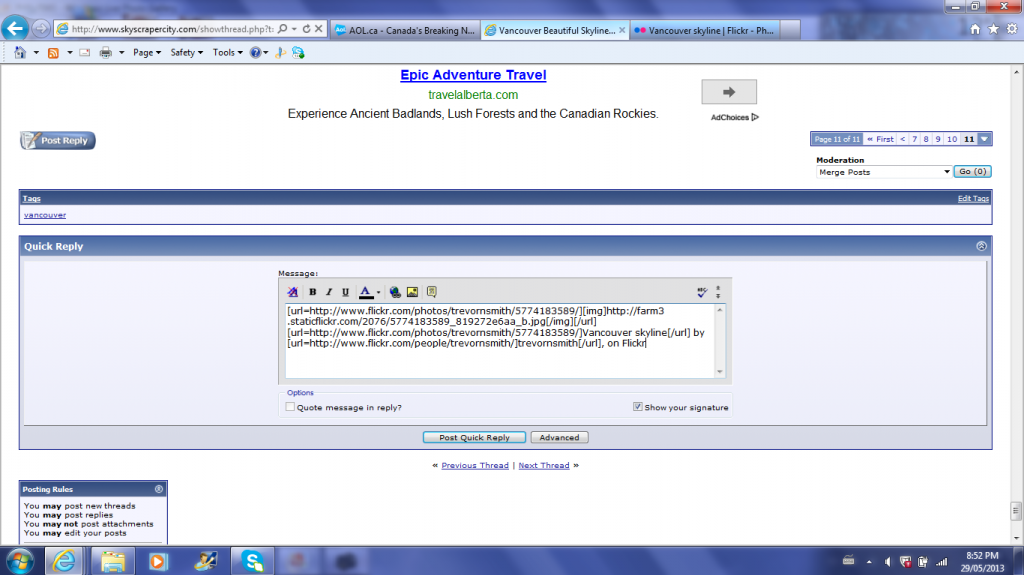Uncheck Show your signature checkbox
This screenshot has width=1024, height=575.
click(637, 407)
